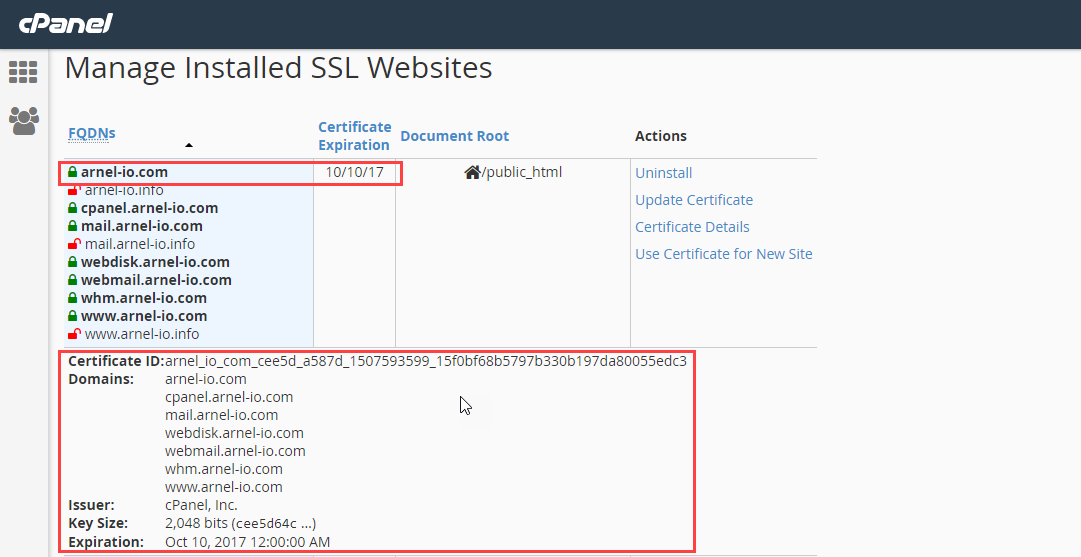The width and height of the screenshot is (1081, 557).
Task: Sort the table by FQDNs column
Action: point(92,133)
